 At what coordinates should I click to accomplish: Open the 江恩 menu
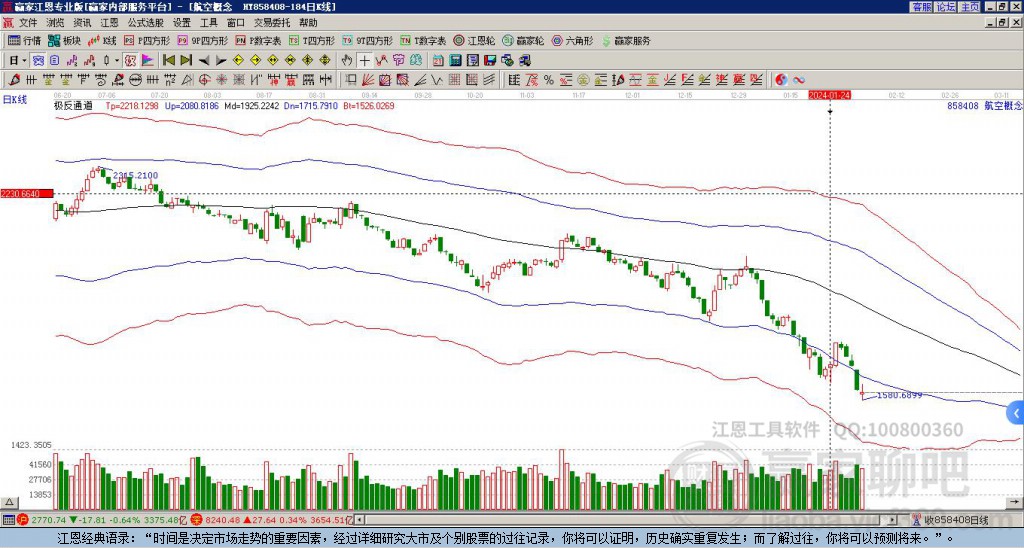coord(110,23)
